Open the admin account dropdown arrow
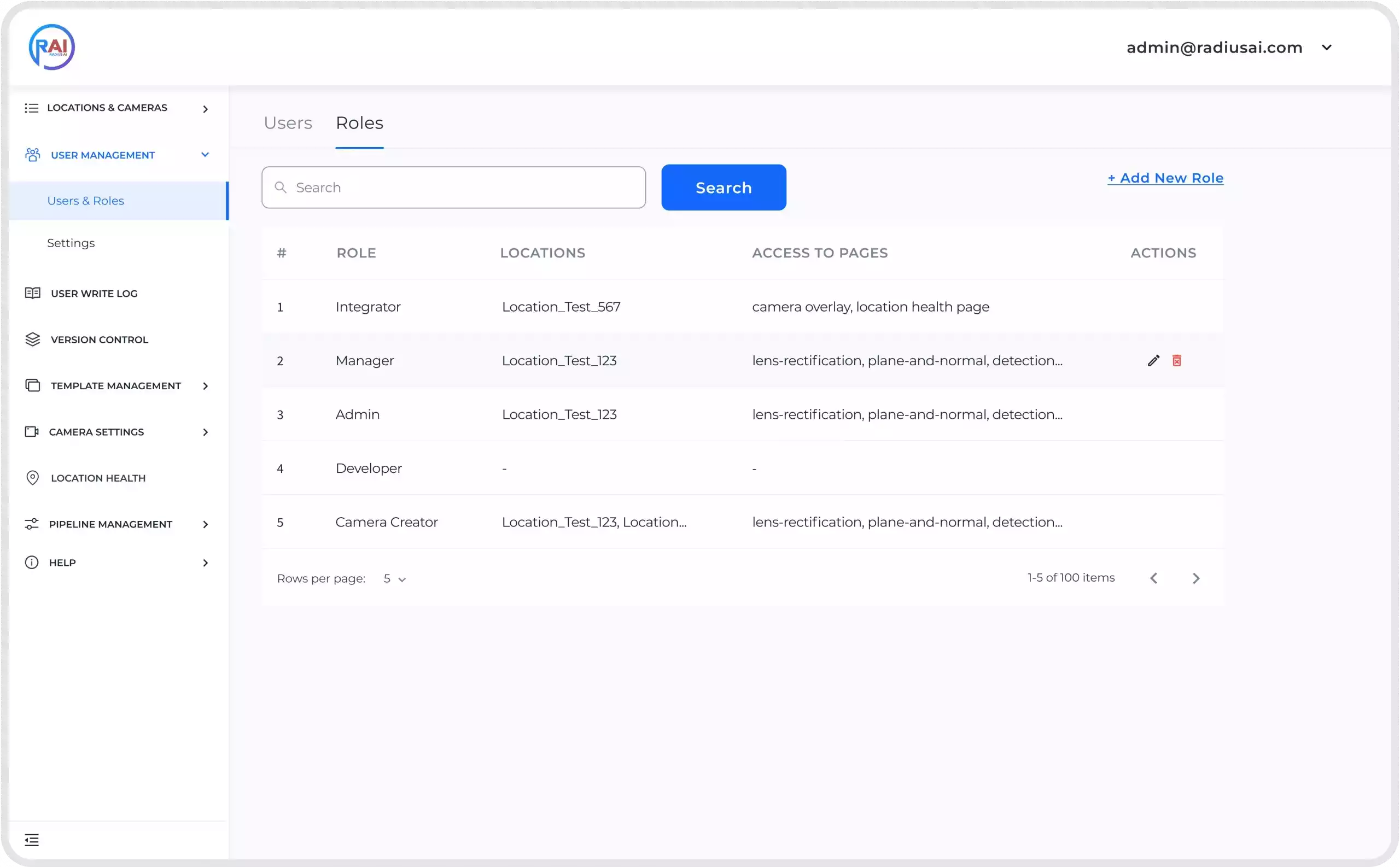The image size is (1400, 867). click(1327, 48)
